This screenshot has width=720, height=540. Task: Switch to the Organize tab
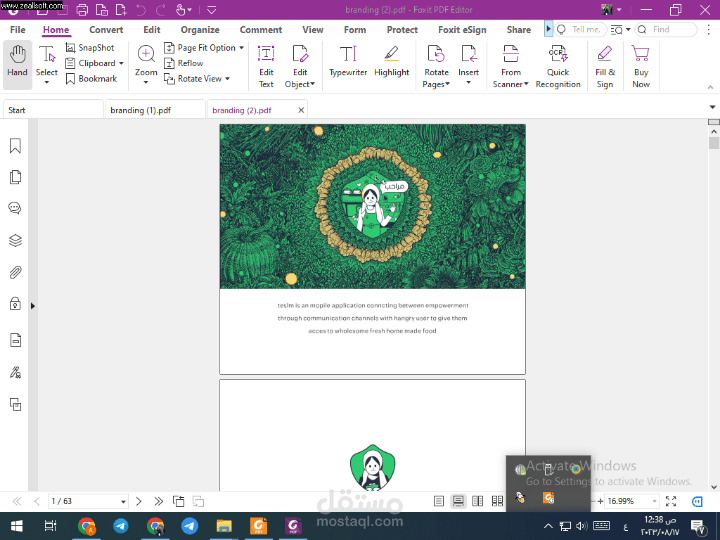click(200, 30)
